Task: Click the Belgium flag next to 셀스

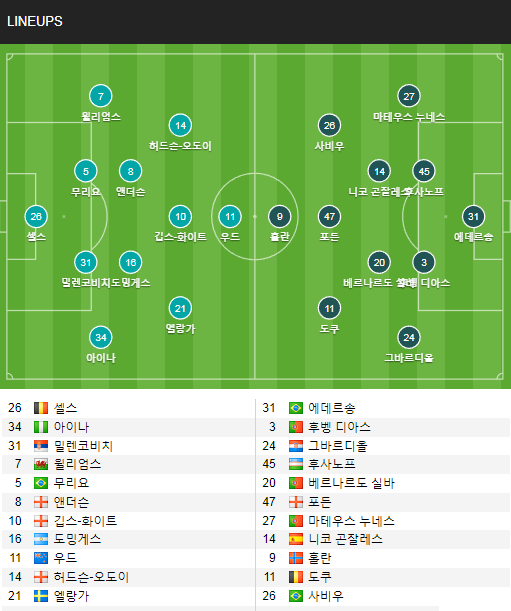Action: coord(41,408)
